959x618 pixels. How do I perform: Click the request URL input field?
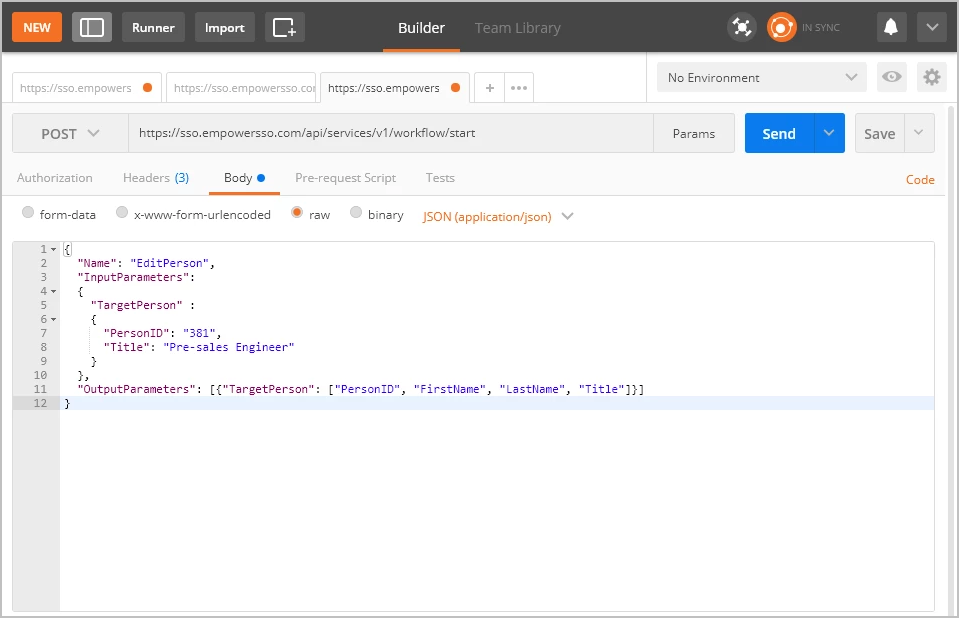[x=390, y=133]
